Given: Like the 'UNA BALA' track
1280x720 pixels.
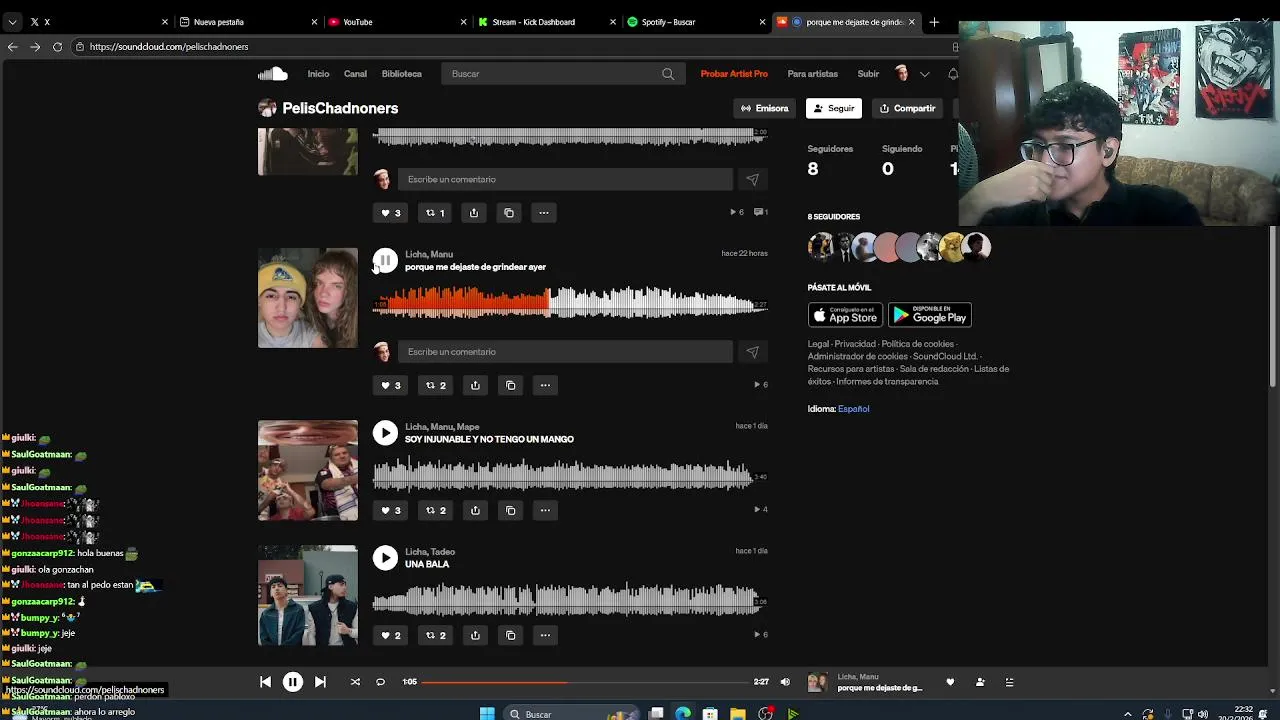Looking at the screenshot, I should coord(390,635).
